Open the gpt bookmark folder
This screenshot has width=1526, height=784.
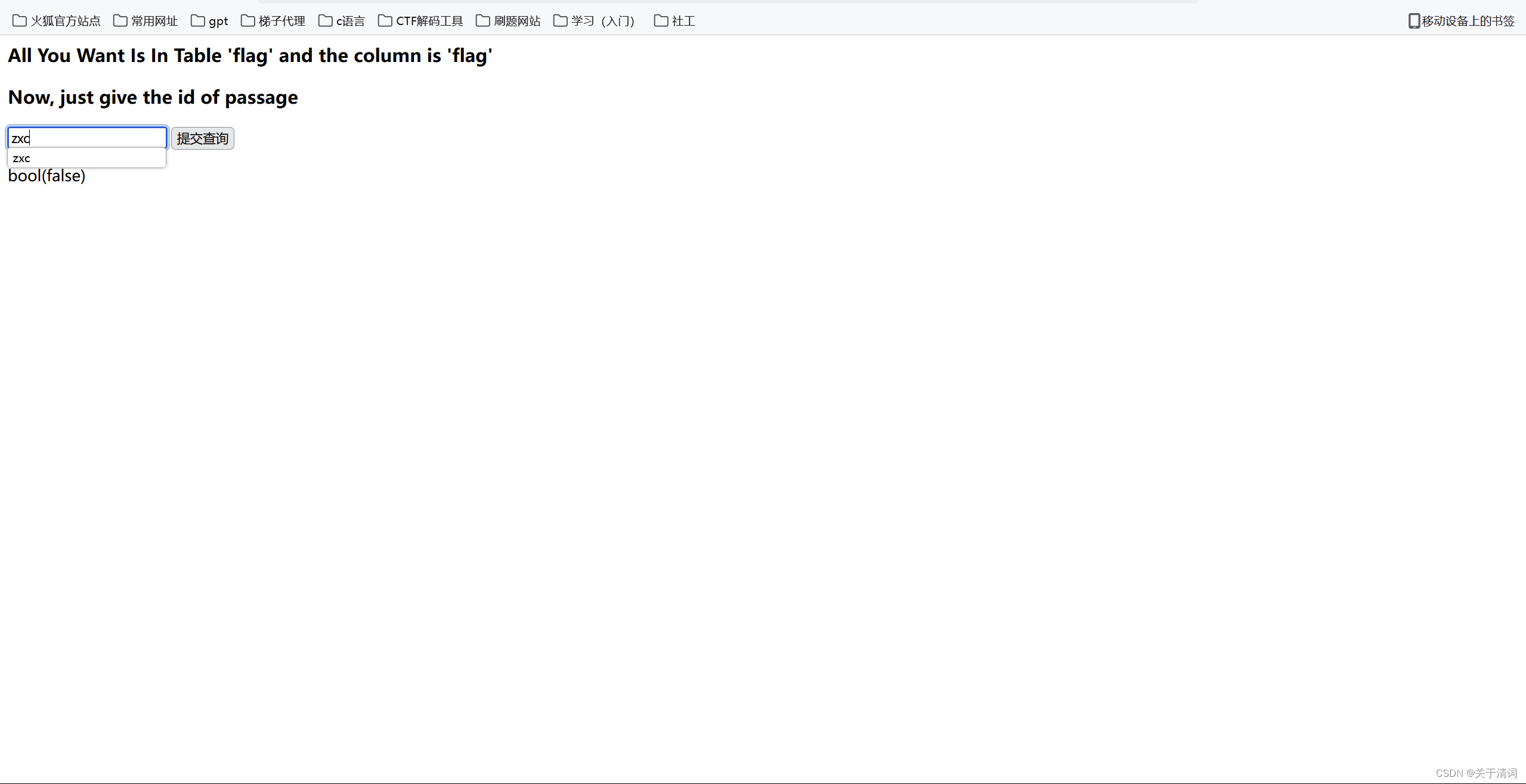pos(209,21)
